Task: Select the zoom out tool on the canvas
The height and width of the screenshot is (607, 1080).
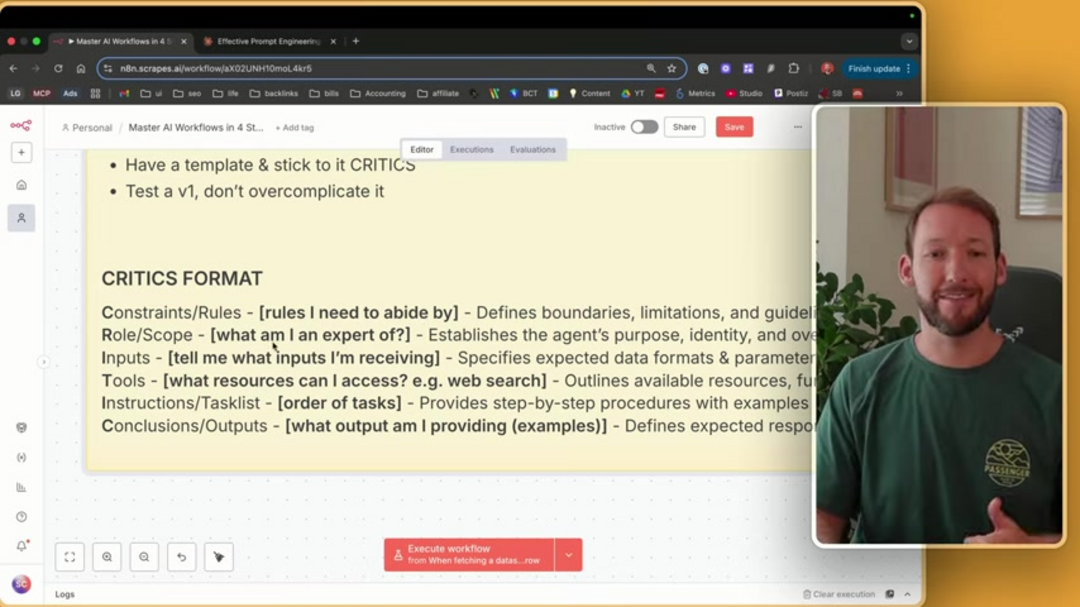Action: point(144,557)
